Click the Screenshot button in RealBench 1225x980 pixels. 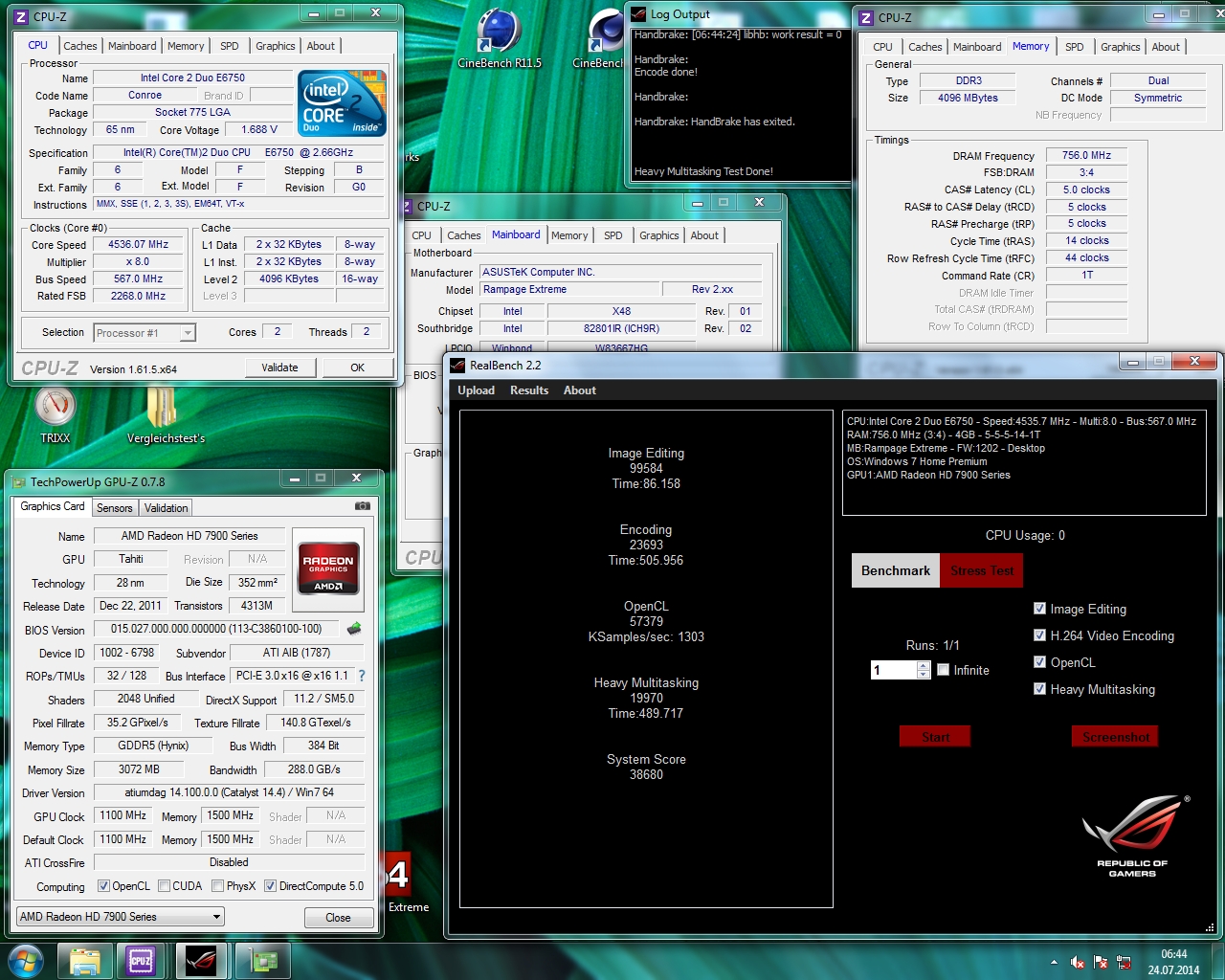pos(1115,736)
